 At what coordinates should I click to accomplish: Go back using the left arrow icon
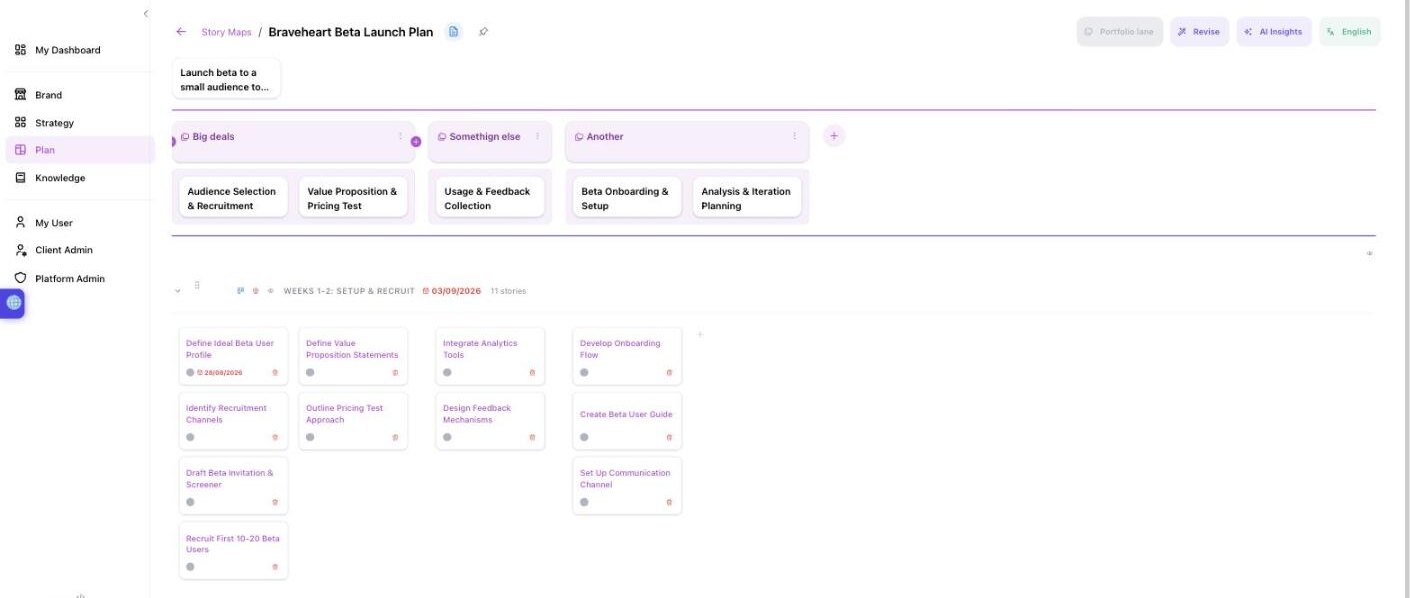coord(181,32)
